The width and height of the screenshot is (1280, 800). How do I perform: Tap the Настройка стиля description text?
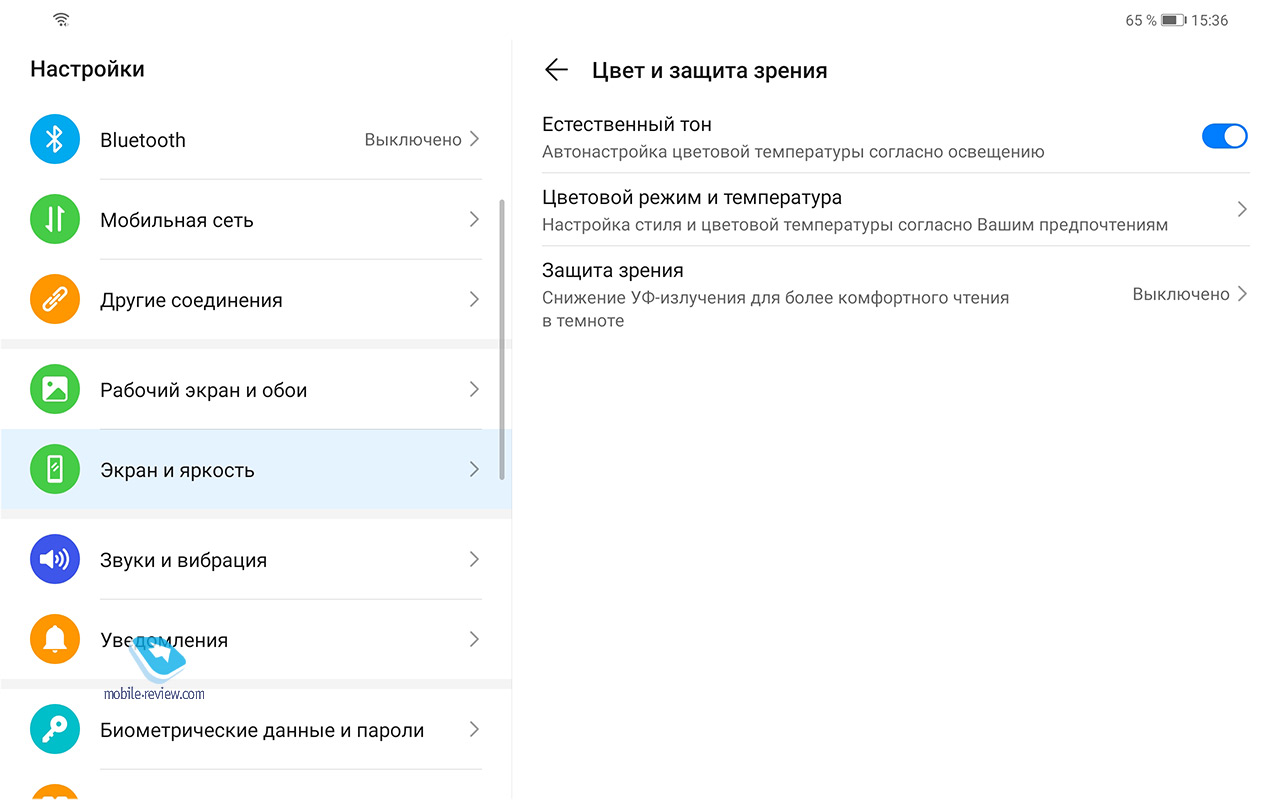(x=855, y=225)
